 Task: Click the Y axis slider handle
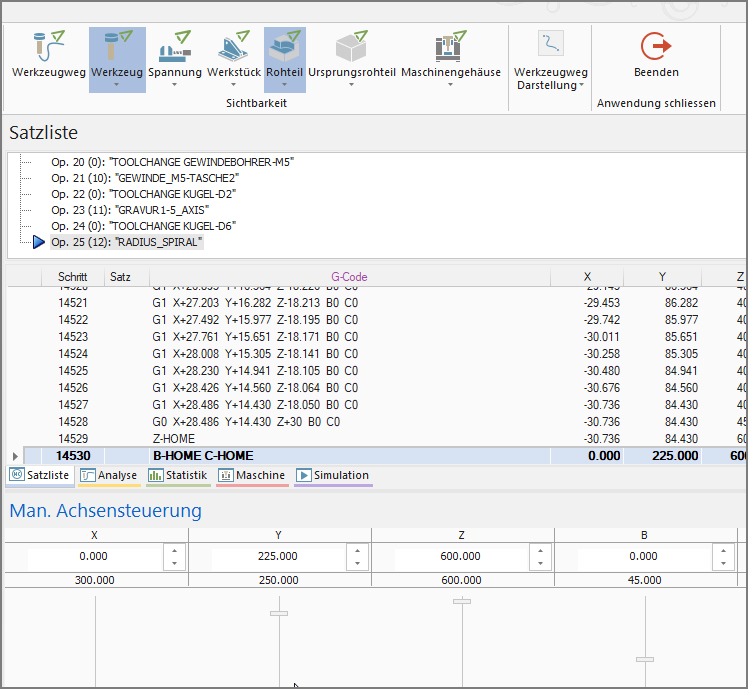point(279,614)
